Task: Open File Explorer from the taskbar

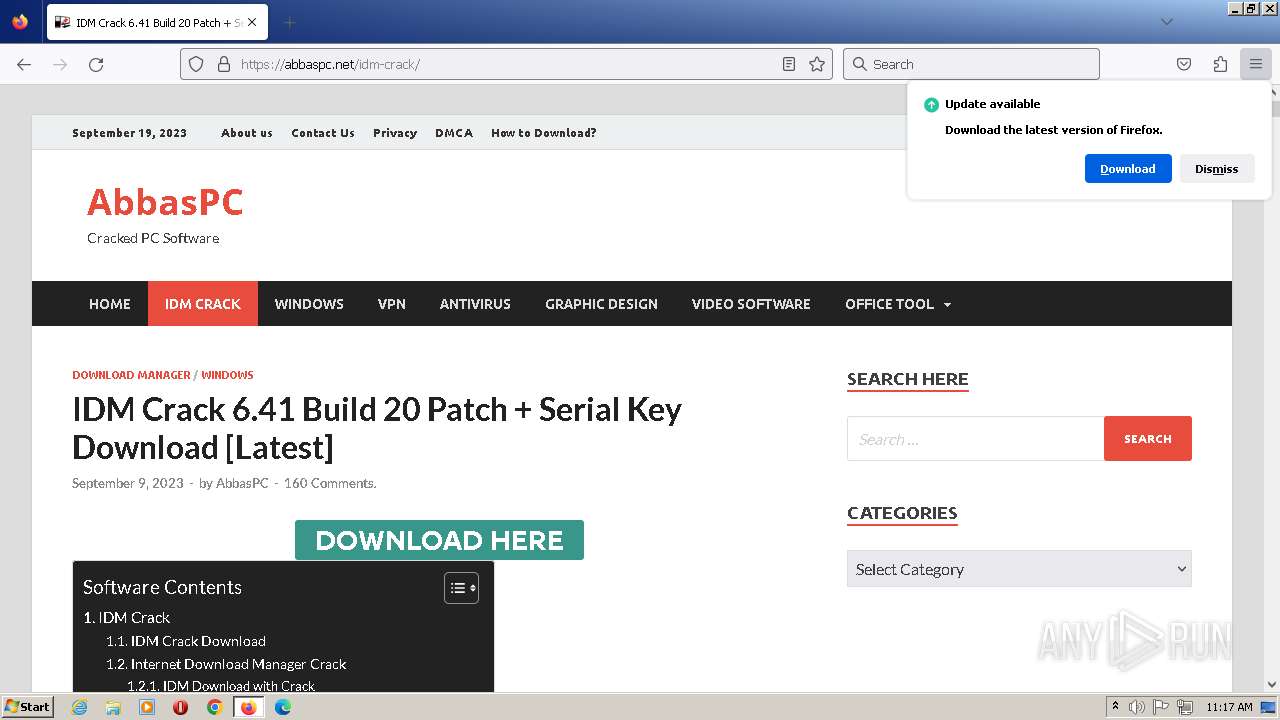Action: (x=113, y=707)
